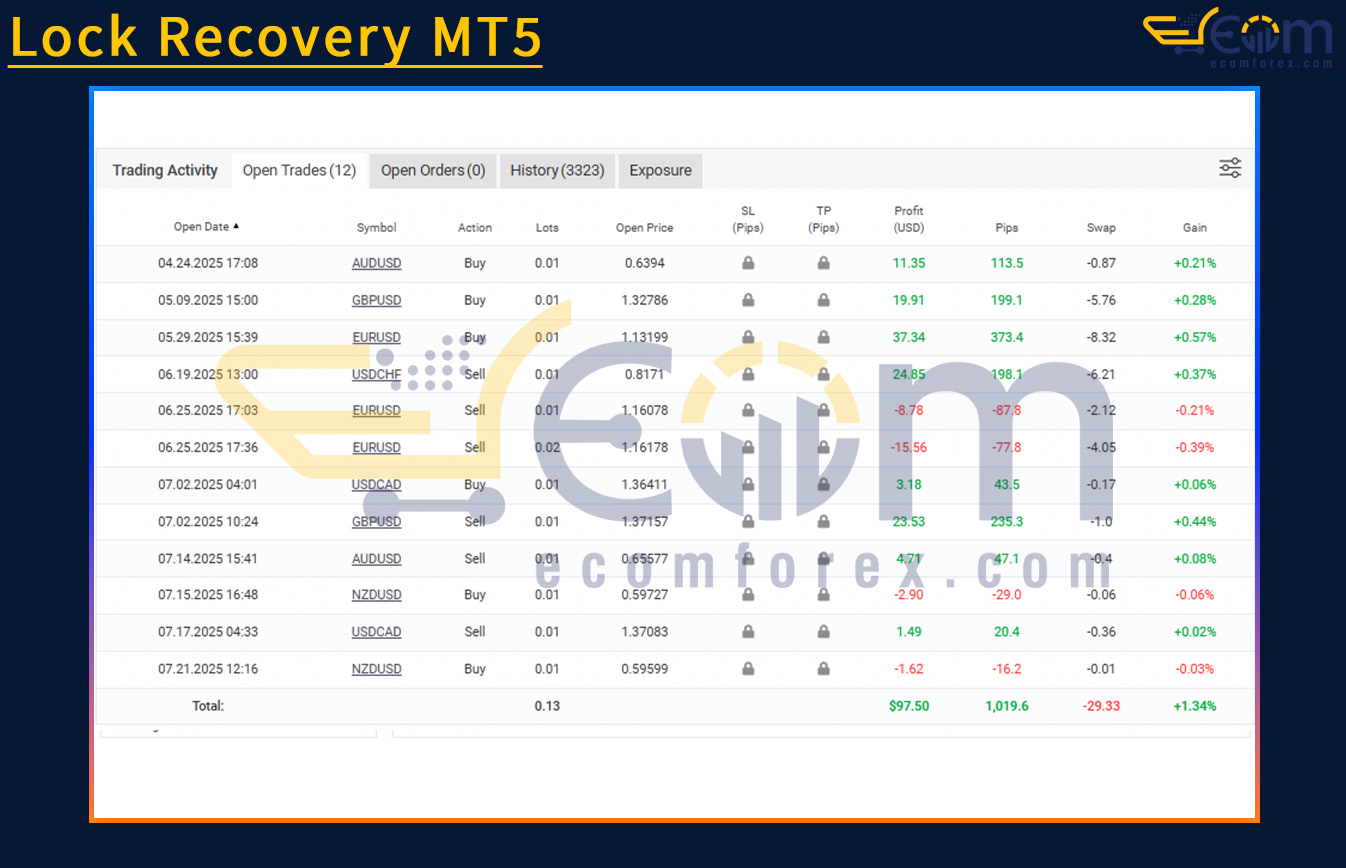This screenshot has width=1346, height=868.
Task: Click TP lock icon in AUDUSD 04.24.2025 row
Action: click(x=823, y=263)
